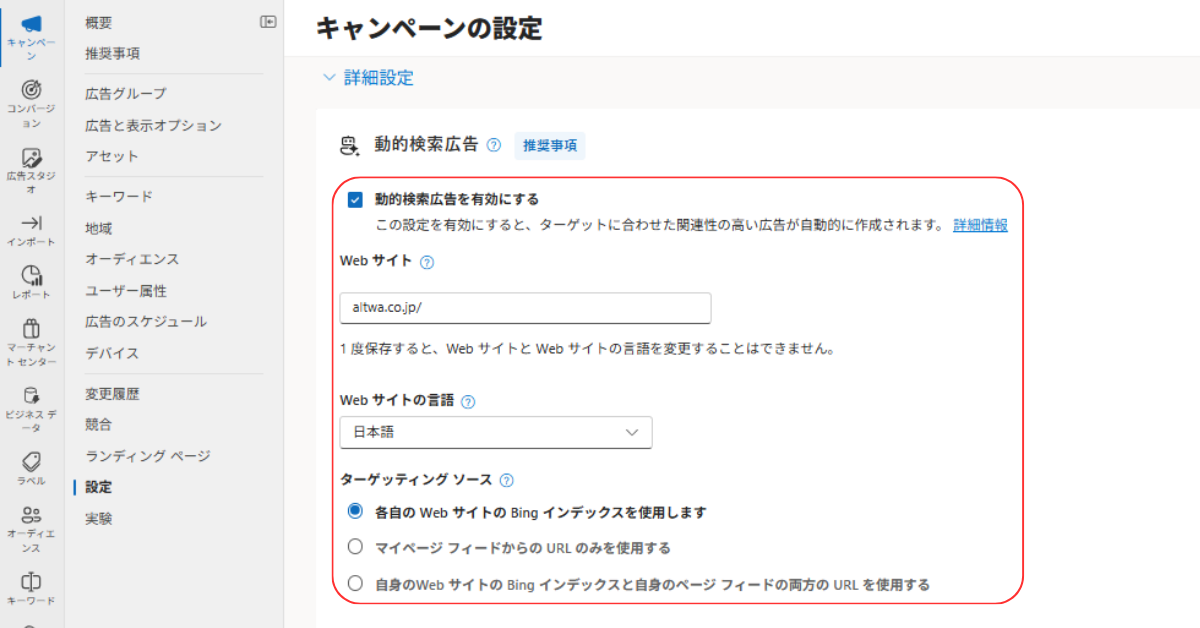
Task: Click the 詳細情報 link
Action: click(980, 225)
